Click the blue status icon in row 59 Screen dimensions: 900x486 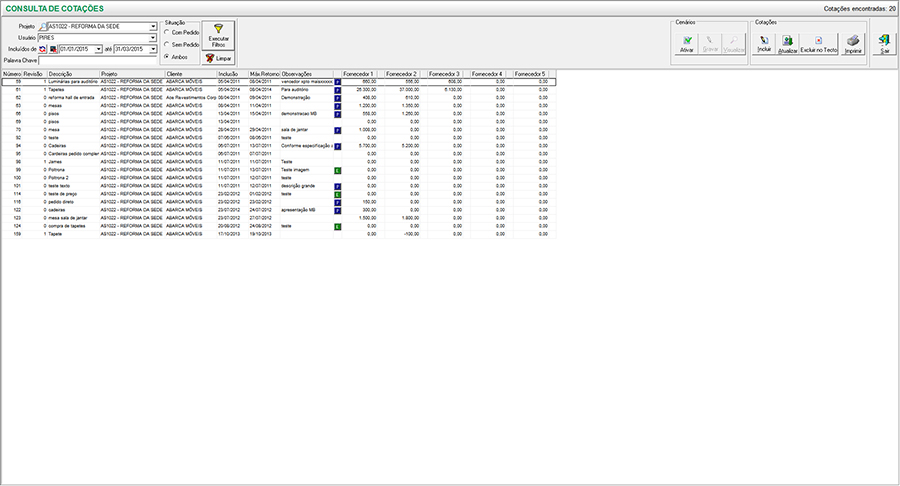point(338,82)
